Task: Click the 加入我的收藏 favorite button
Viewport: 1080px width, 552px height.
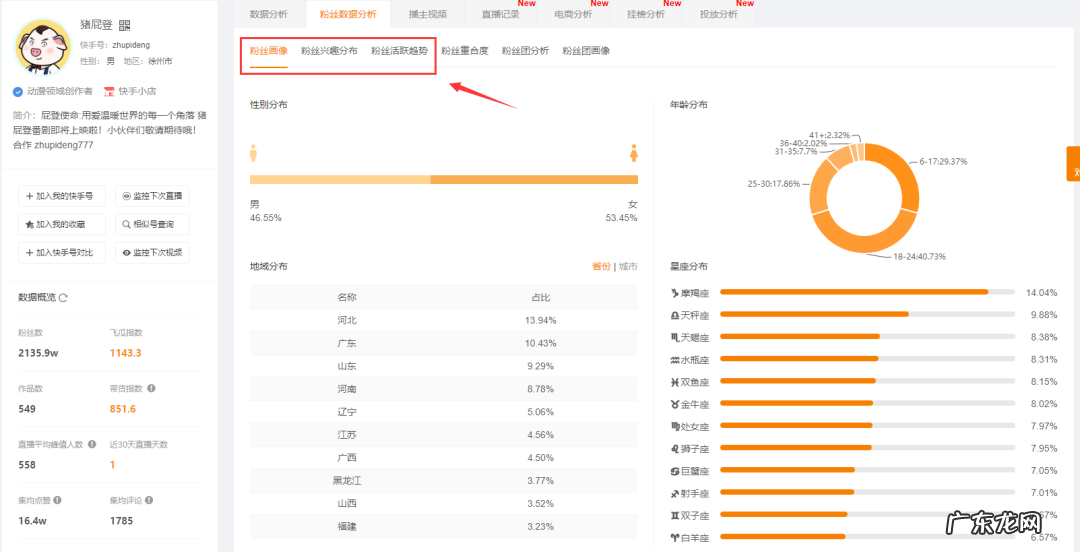Action: coord(59,224)
